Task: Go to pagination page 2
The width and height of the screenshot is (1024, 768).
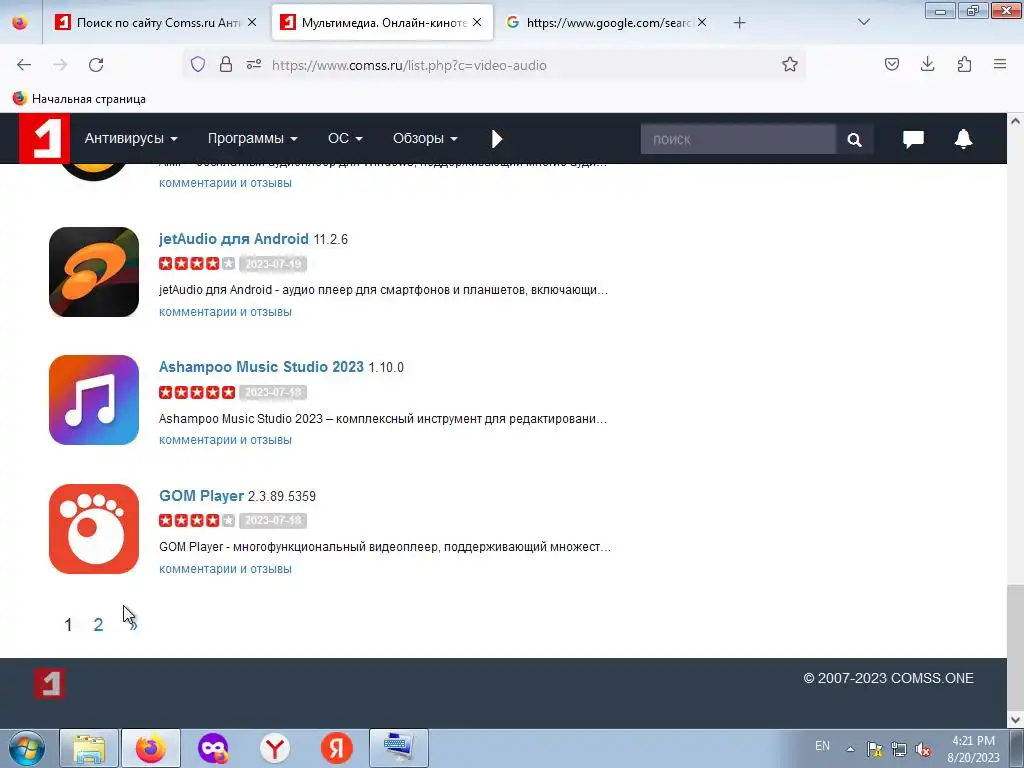Action: pos(98,625)
